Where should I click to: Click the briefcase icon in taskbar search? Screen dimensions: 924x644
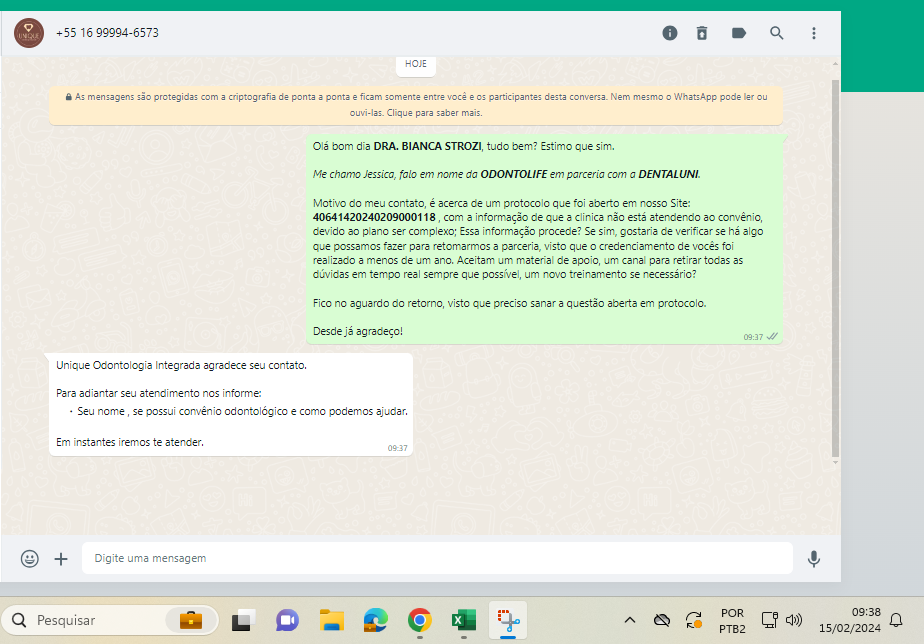[191, 620]
